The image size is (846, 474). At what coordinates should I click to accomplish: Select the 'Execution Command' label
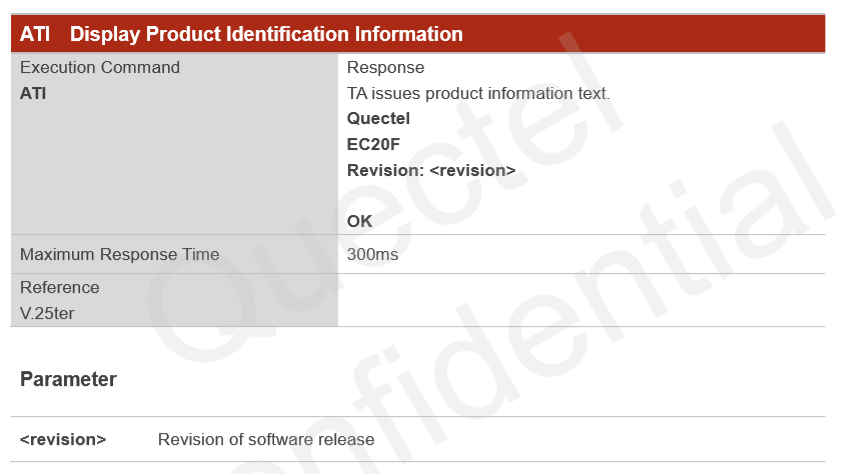[x=100, y=68]
